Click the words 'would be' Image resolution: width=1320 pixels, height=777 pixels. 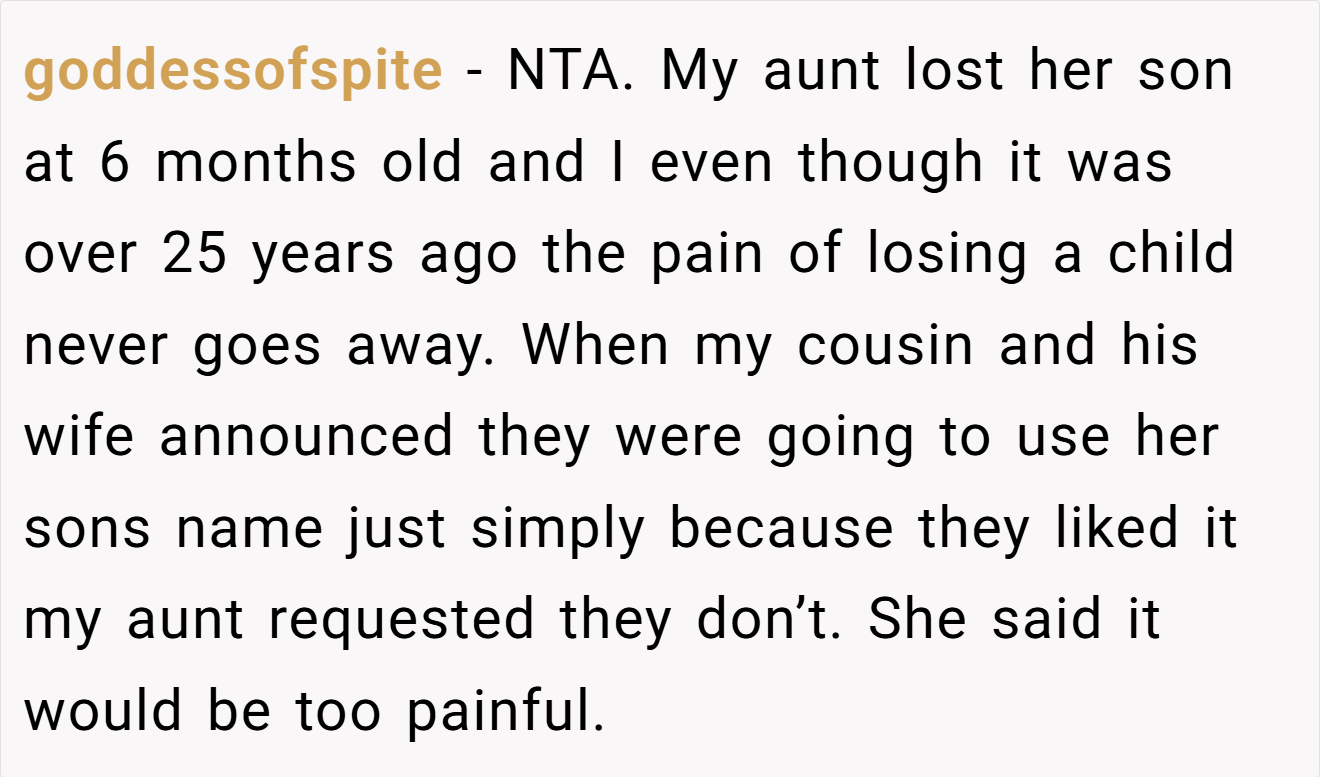(146, 712)
